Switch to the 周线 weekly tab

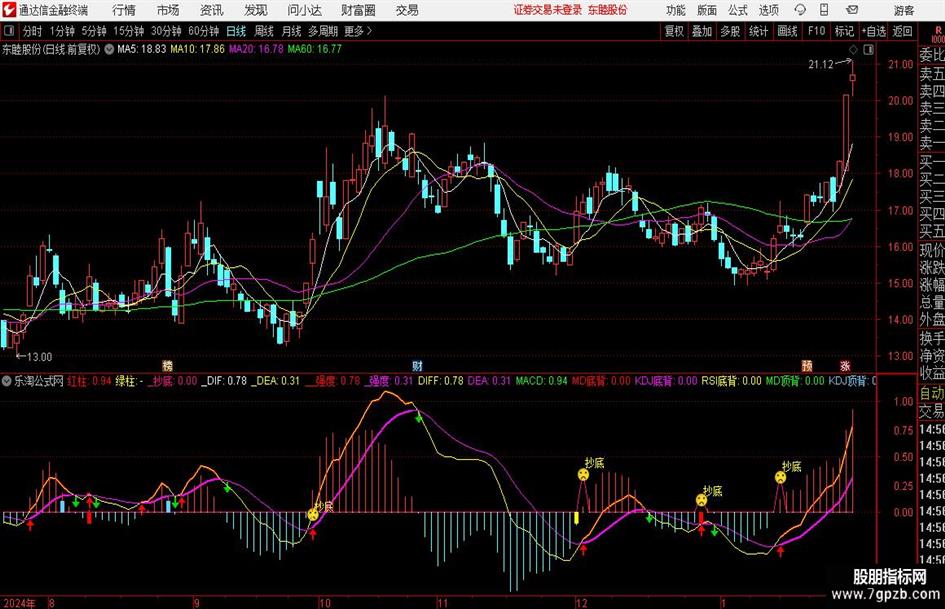264,31
